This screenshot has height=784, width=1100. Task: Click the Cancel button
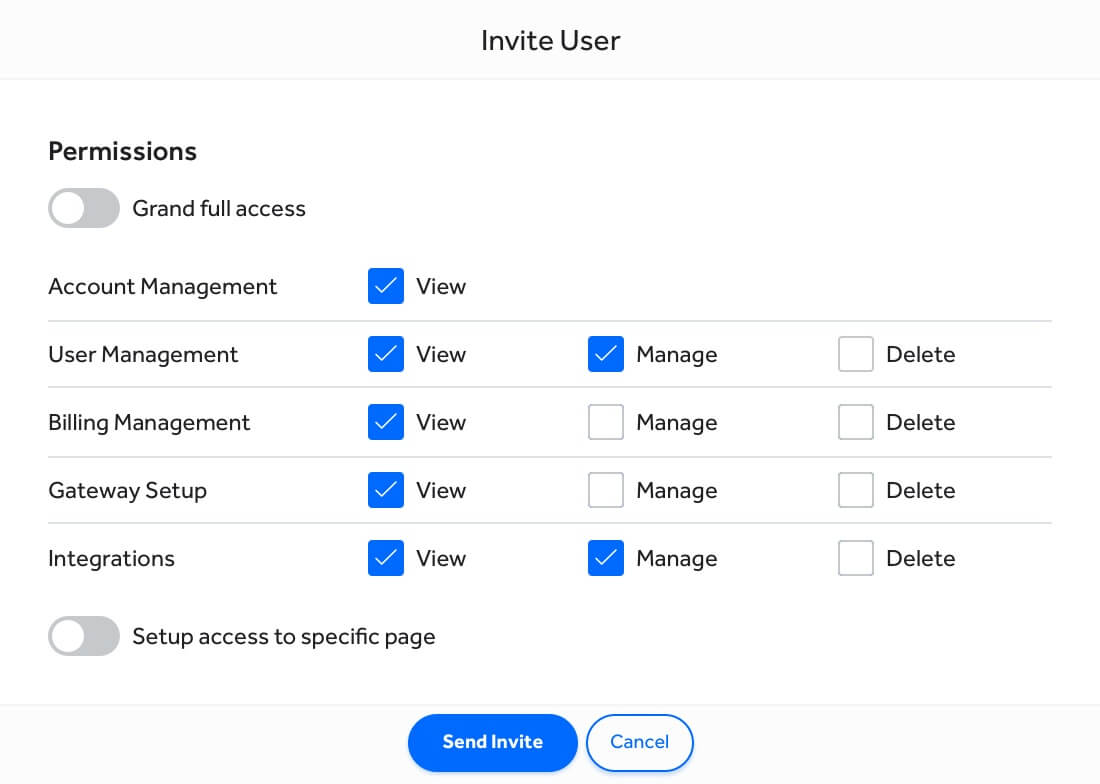[x=640, y=742]
